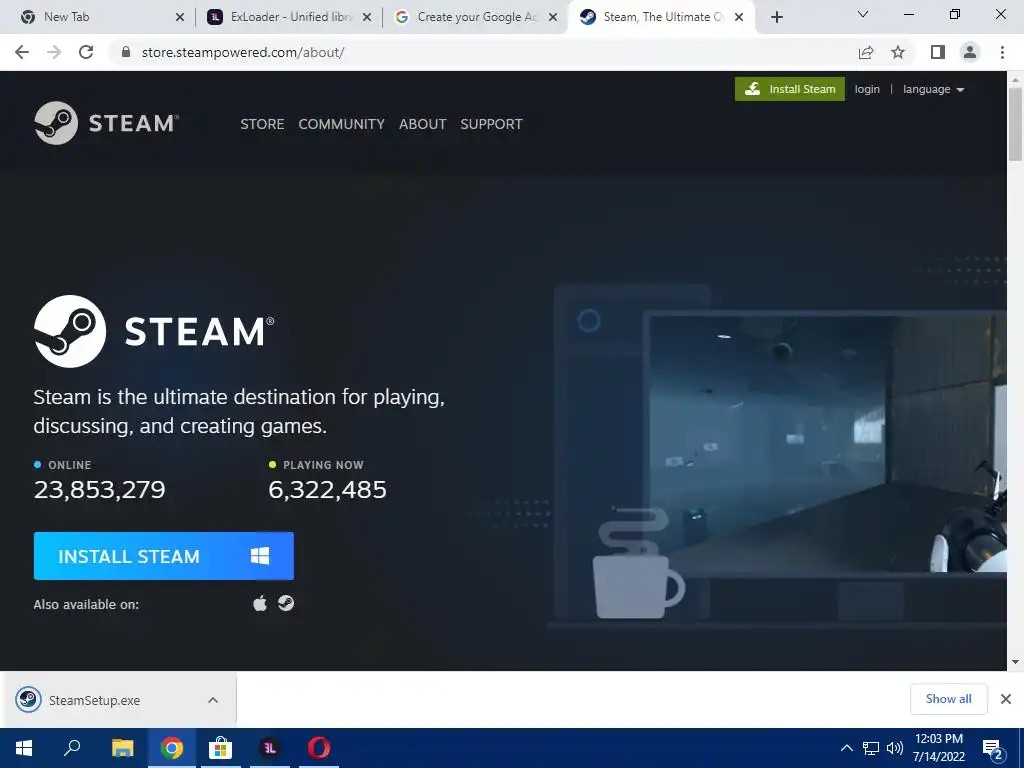Open the Chrome profile avatar
Screen dimensions: 1024x768
point(970,52)
